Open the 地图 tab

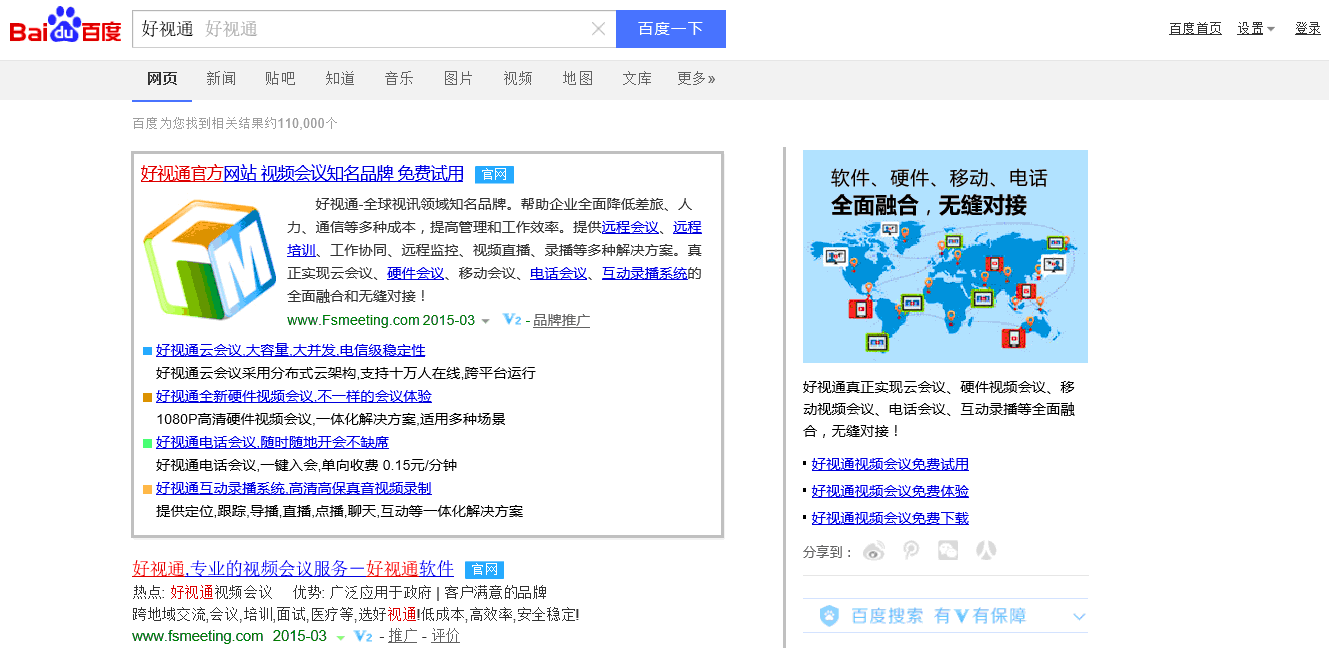[578, 79]
